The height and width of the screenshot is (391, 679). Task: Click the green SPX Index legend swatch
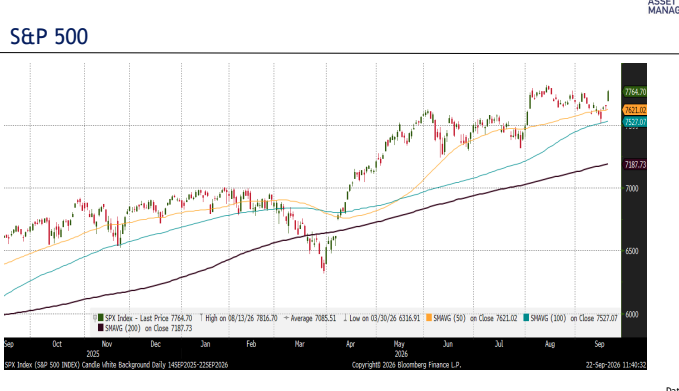pyautogui.click(x=101, y=318)
